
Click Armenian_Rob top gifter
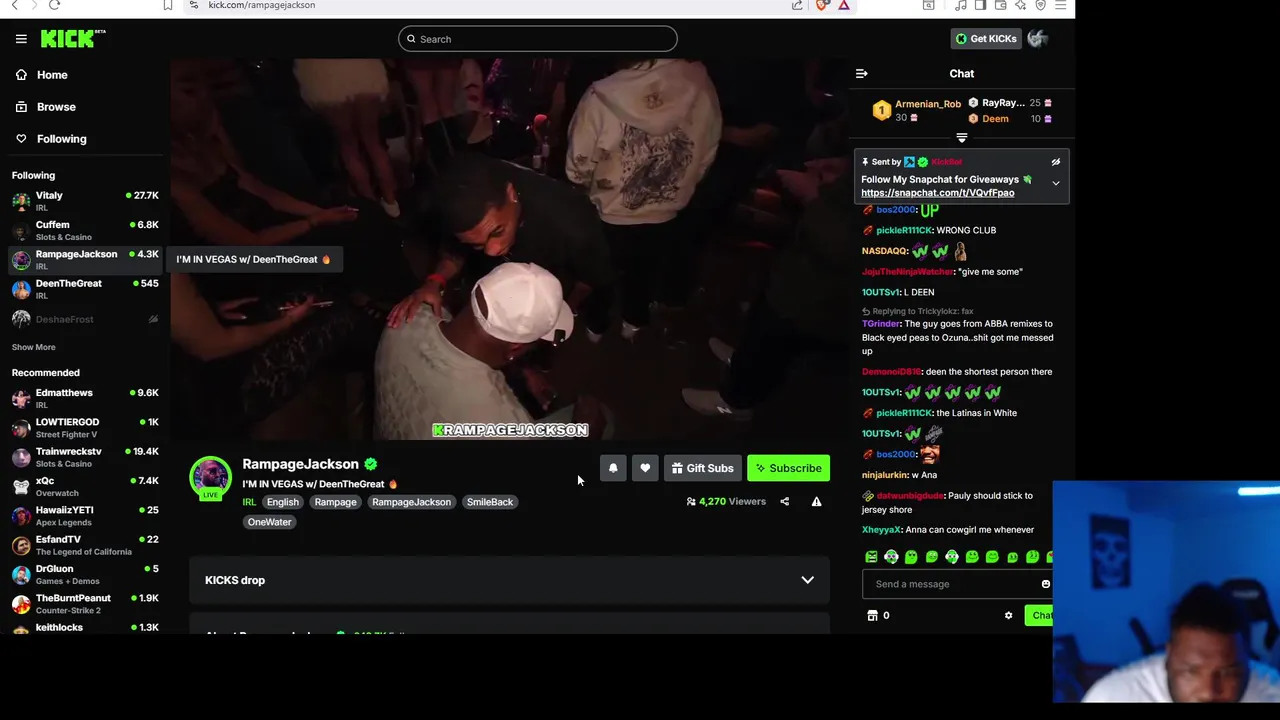click(927, 104)
